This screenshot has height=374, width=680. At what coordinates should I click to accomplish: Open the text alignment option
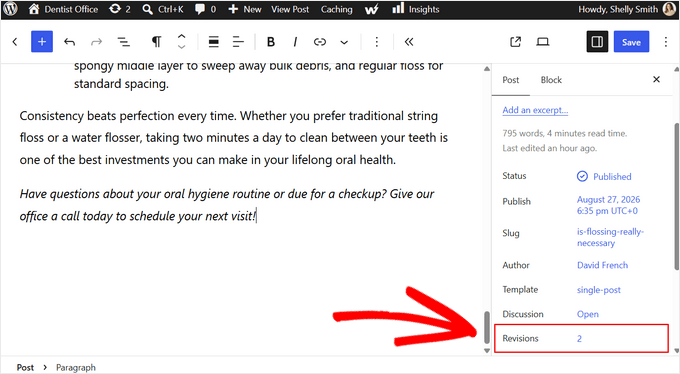point(238,42)
